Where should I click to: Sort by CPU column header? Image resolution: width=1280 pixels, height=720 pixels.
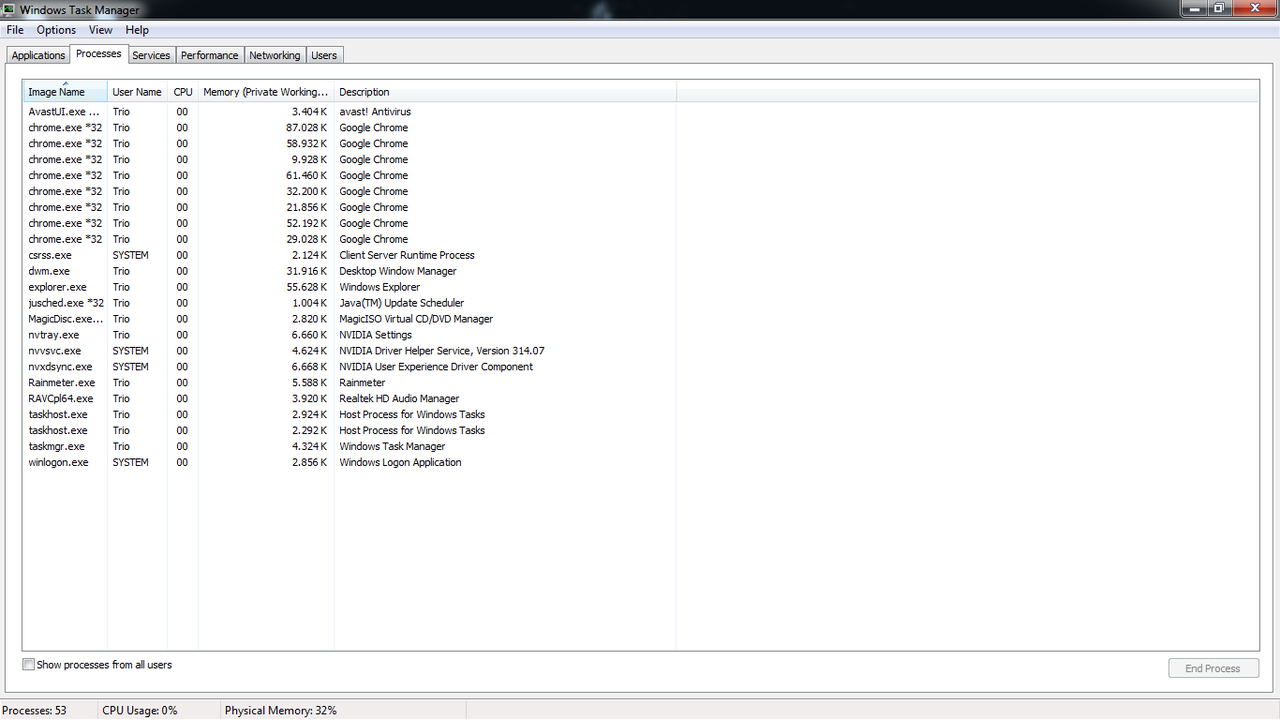tap(183, 92)
